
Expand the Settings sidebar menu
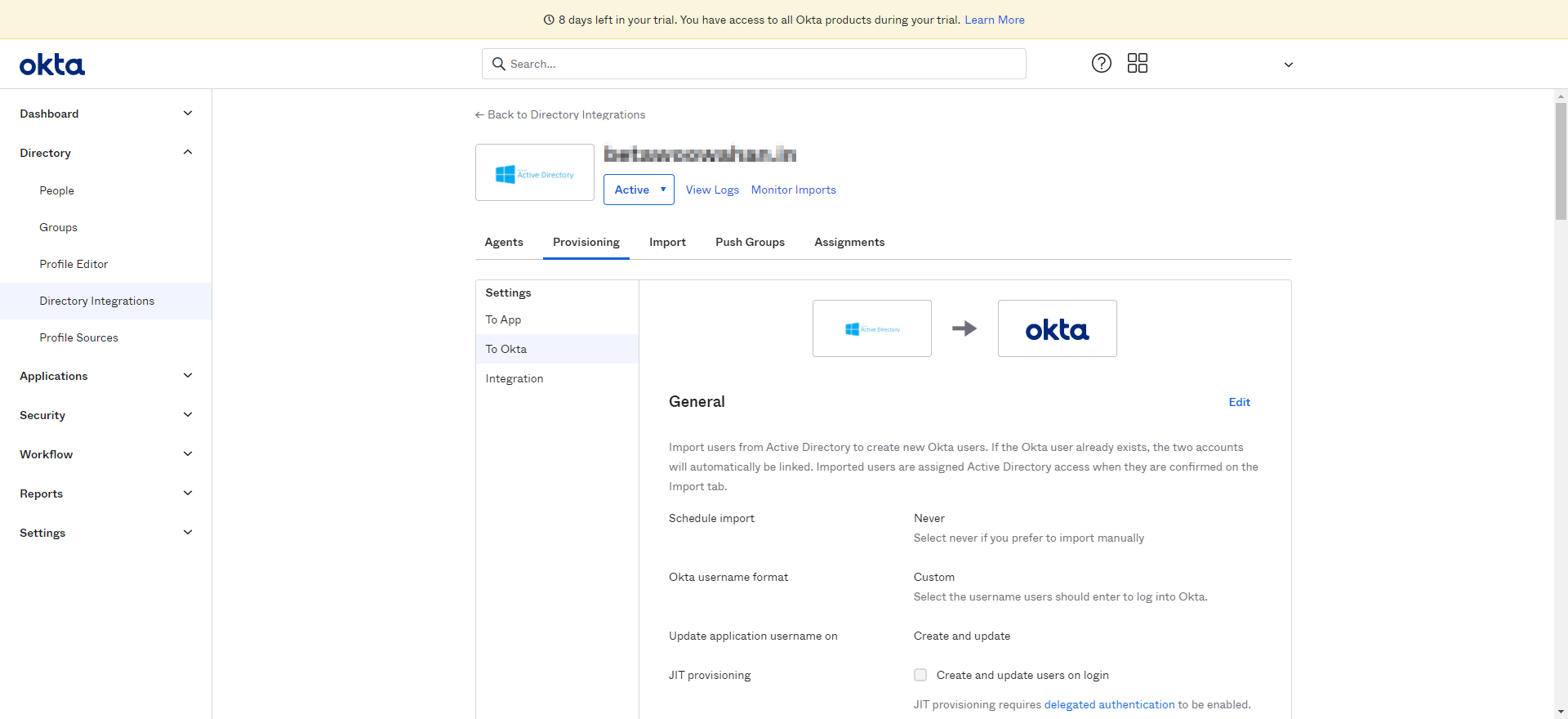(106, 533)
